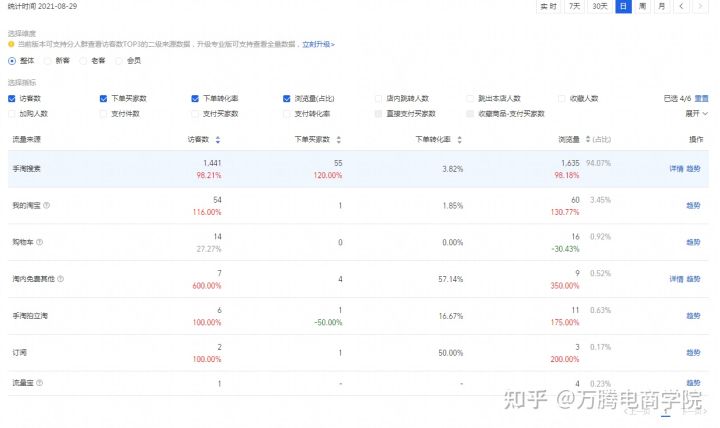Sort table by 浏览量 column arrows

pos(588,139)
